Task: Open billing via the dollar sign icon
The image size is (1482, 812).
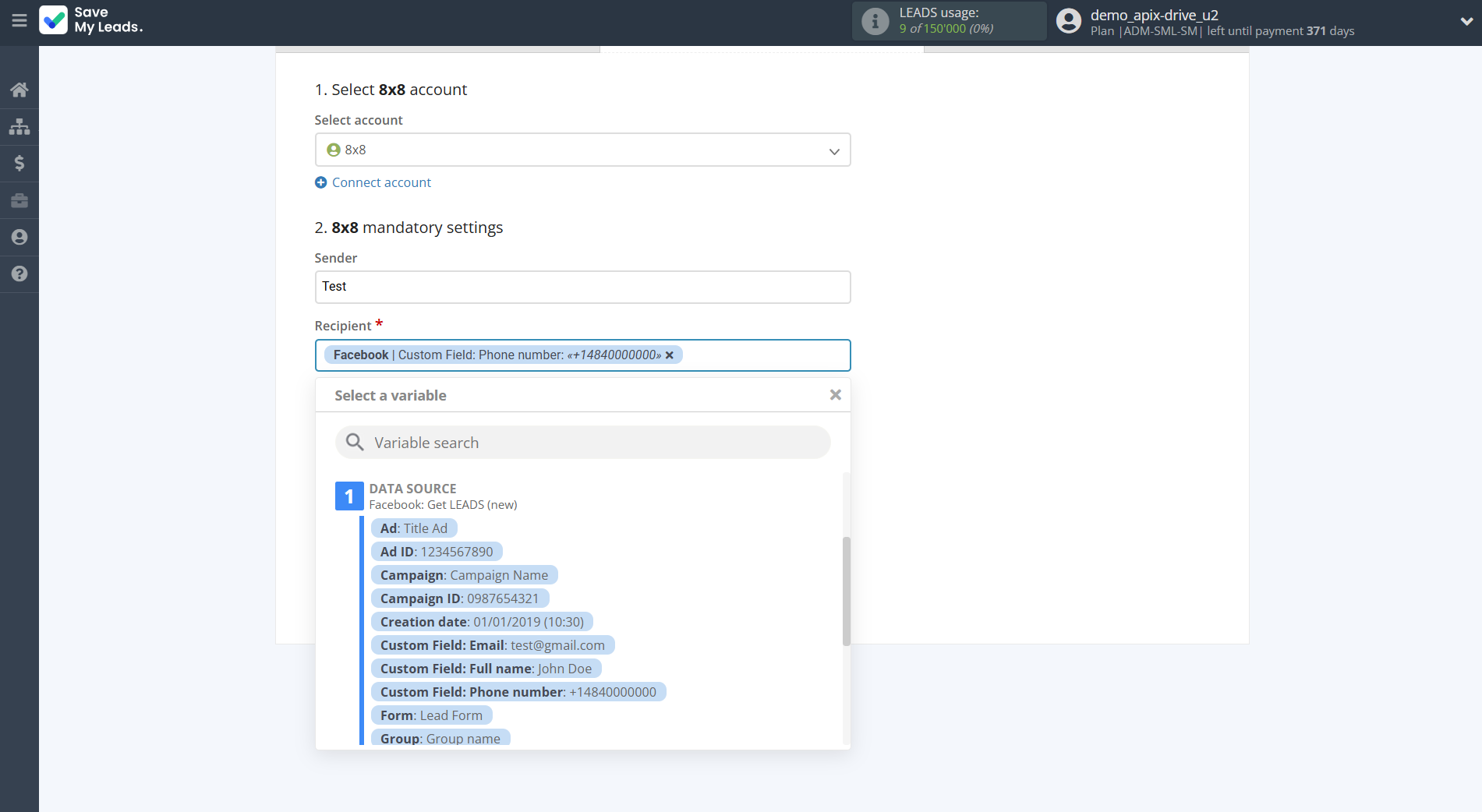Action: click(x=19, y=163)
